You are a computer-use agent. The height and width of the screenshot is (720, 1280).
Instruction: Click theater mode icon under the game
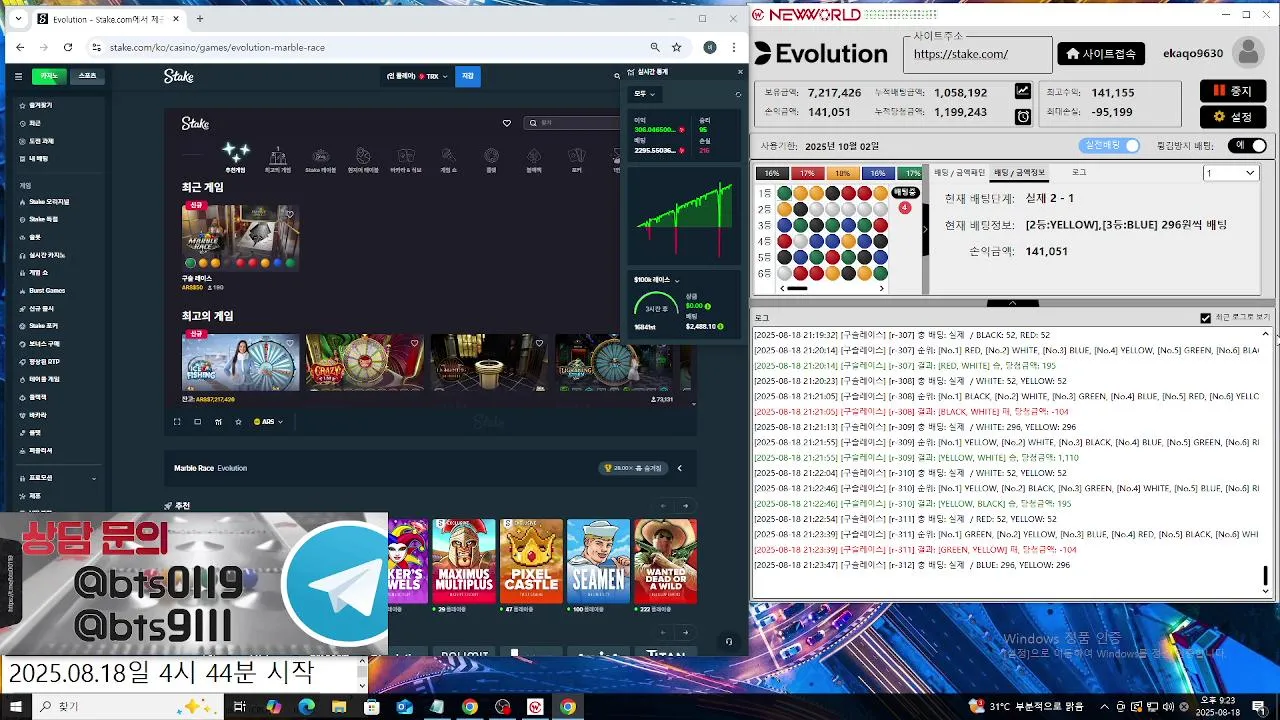point(197,422)
